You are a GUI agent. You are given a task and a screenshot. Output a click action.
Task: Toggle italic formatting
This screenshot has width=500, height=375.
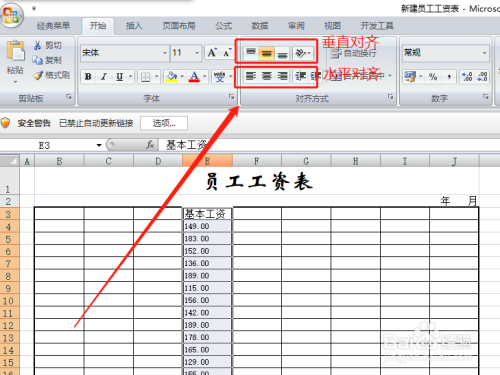pyautogui.click(x=104, y=77)
